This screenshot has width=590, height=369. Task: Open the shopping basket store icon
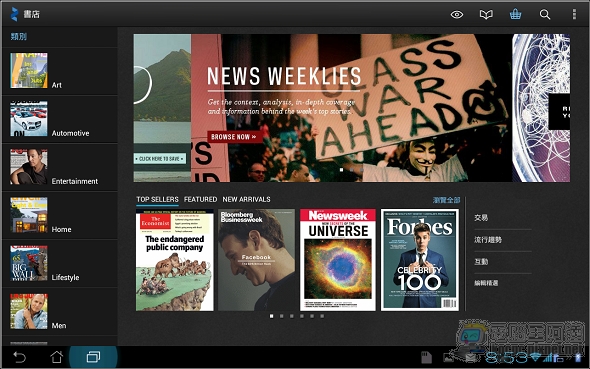[x=515, y=14]
